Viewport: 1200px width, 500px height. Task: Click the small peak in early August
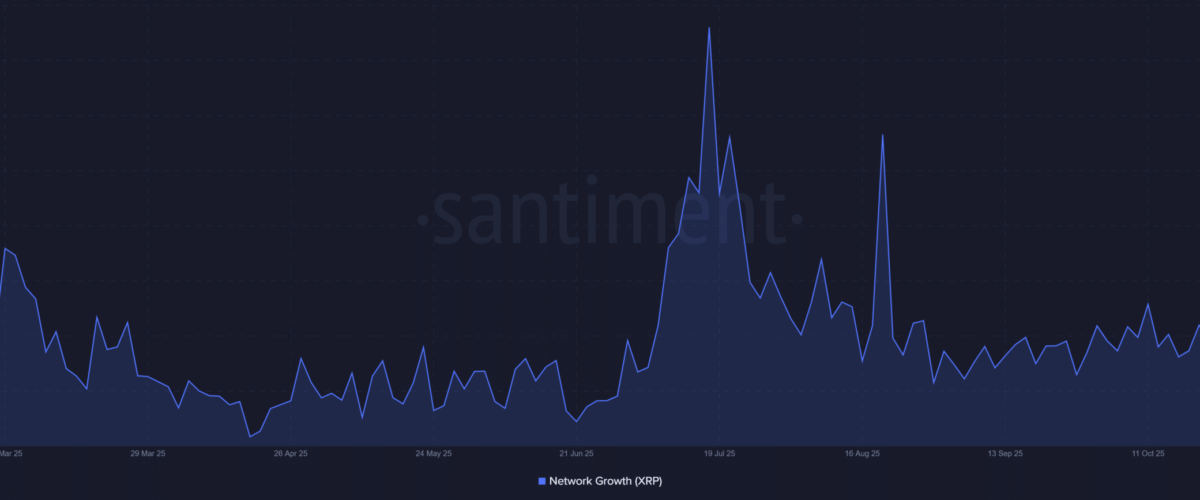point(821,260)
